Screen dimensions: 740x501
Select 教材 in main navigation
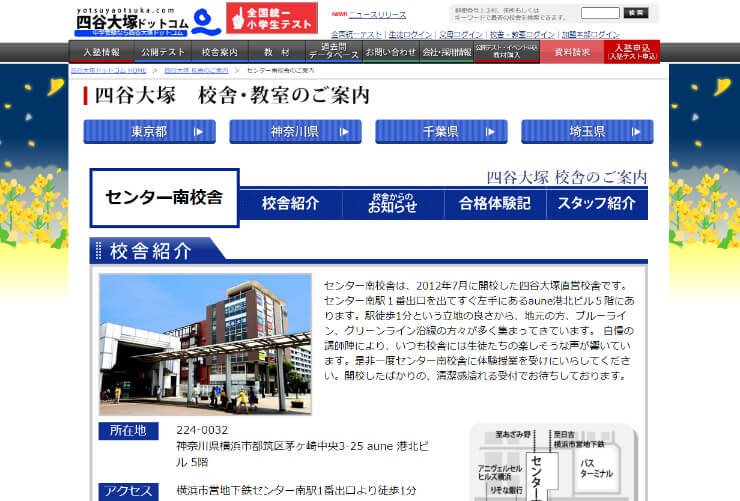coord(277,52)
